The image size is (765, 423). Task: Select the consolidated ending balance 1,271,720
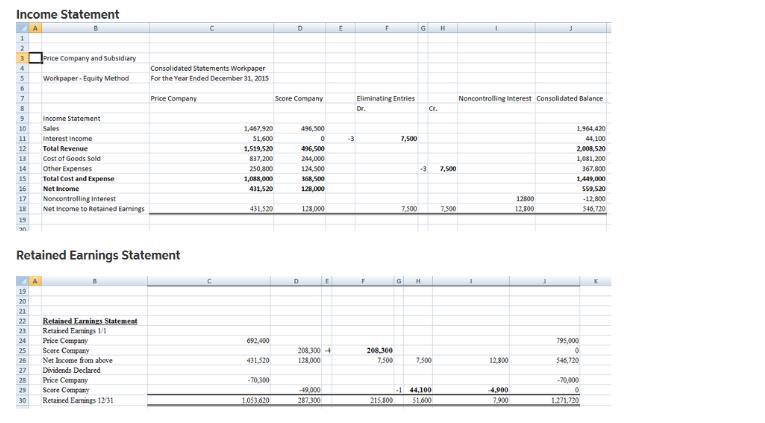tap(565, 400)
